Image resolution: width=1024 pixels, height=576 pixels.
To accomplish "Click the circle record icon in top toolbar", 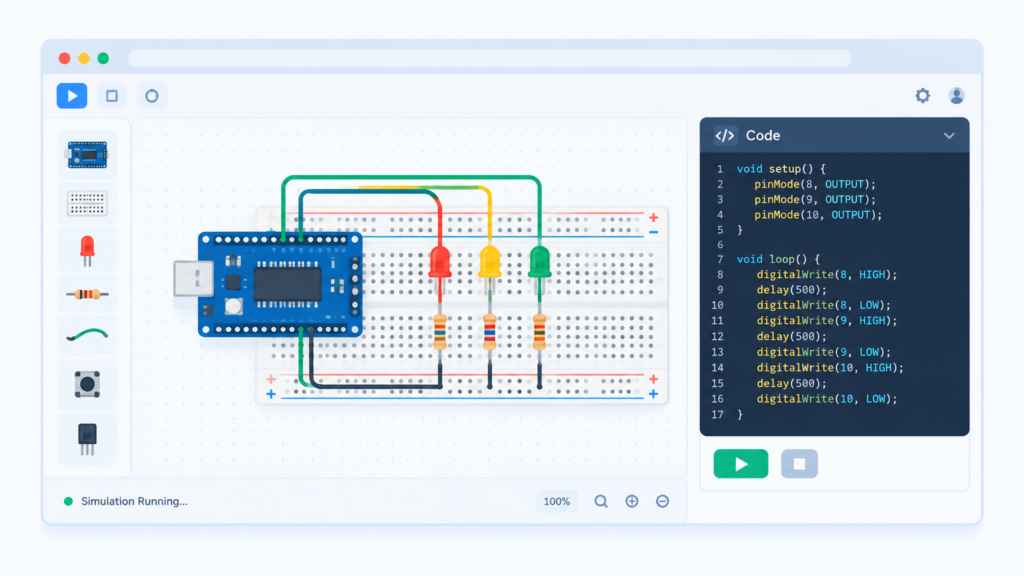I will click(152, 96).
